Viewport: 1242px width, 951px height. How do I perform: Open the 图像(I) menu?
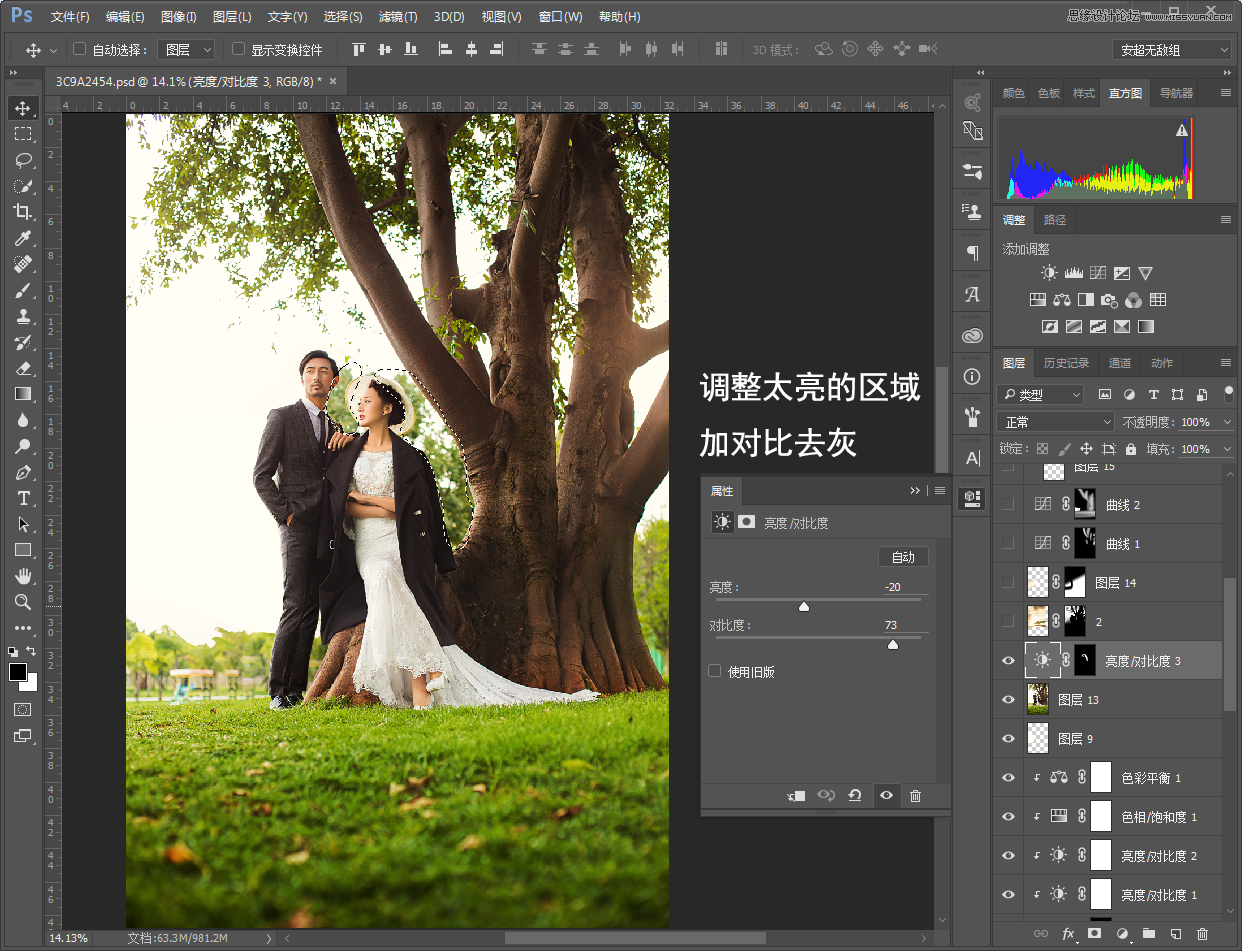click(x=179, y=17)
